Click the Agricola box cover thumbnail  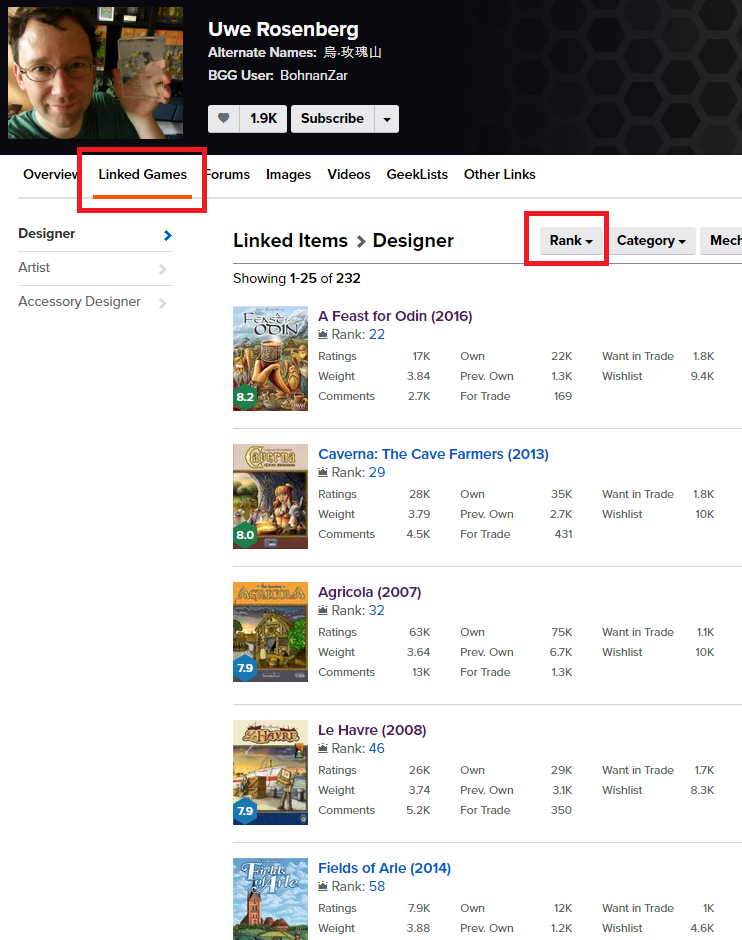pos(270,632)
